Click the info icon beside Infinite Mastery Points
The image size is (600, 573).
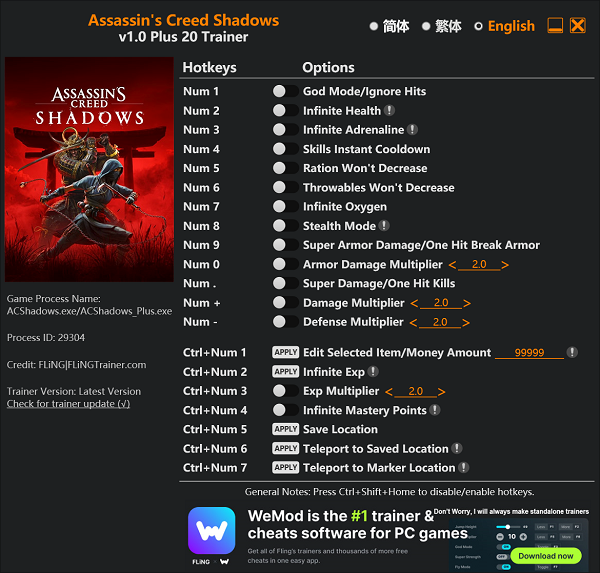435,410
